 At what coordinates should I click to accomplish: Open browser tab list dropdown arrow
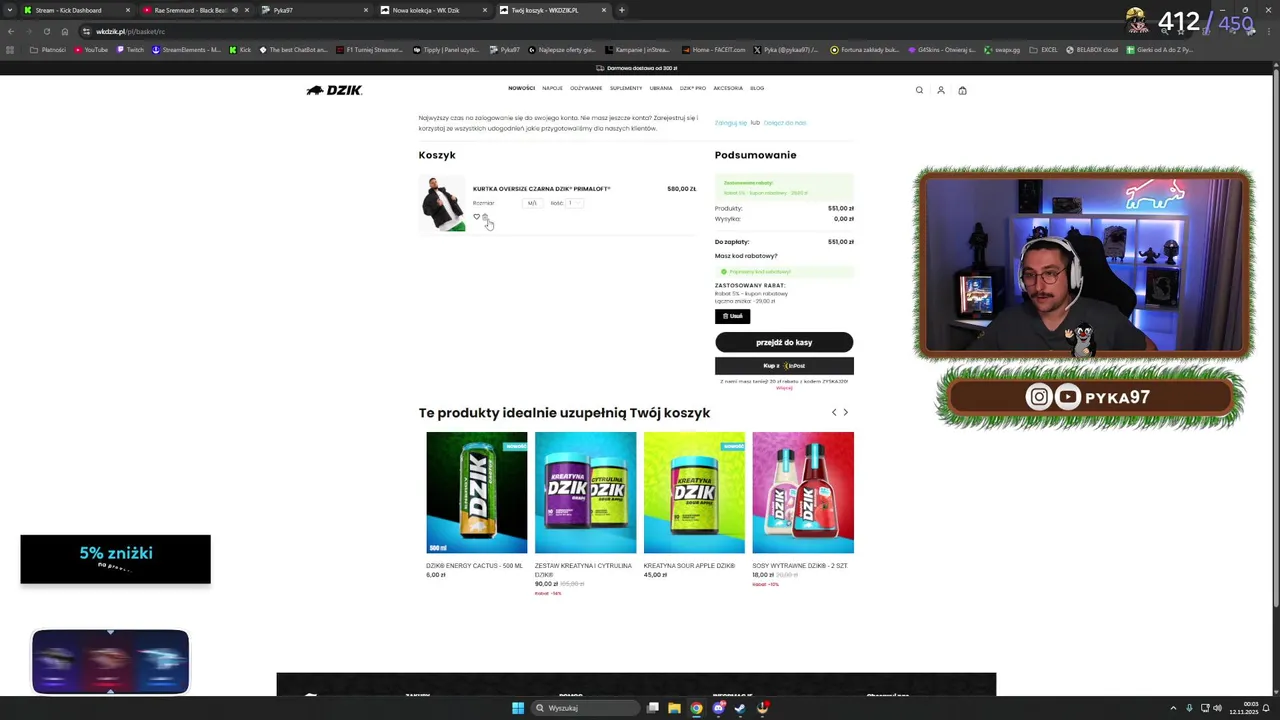11,10
